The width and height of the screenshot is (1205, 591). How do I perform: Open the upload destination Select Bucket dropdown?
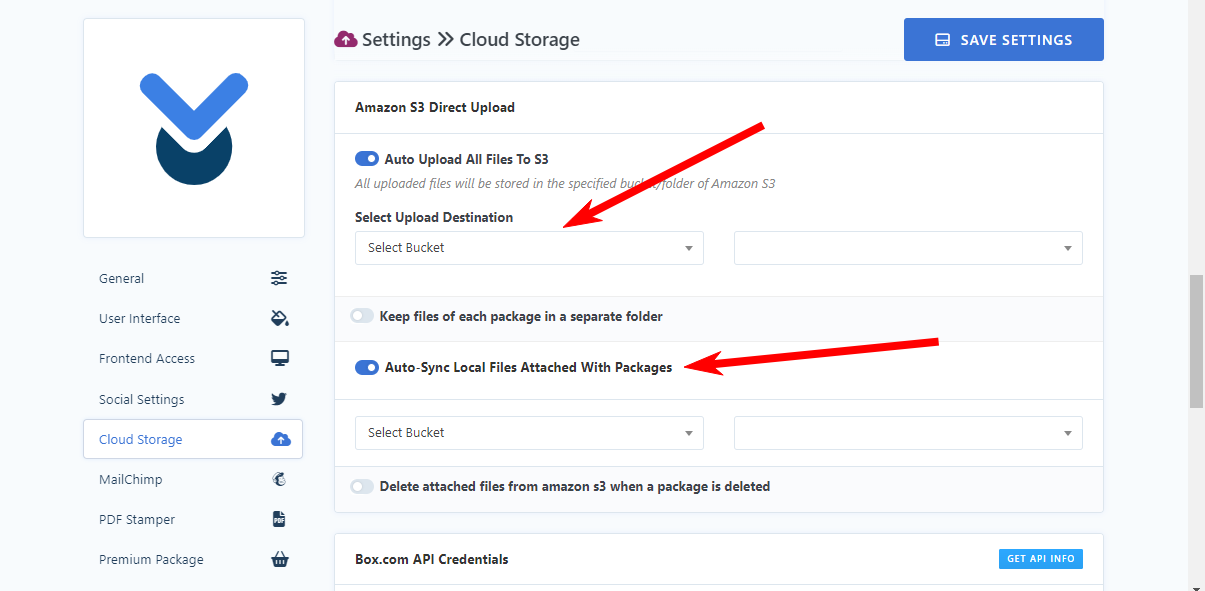(x=529, y=248)
